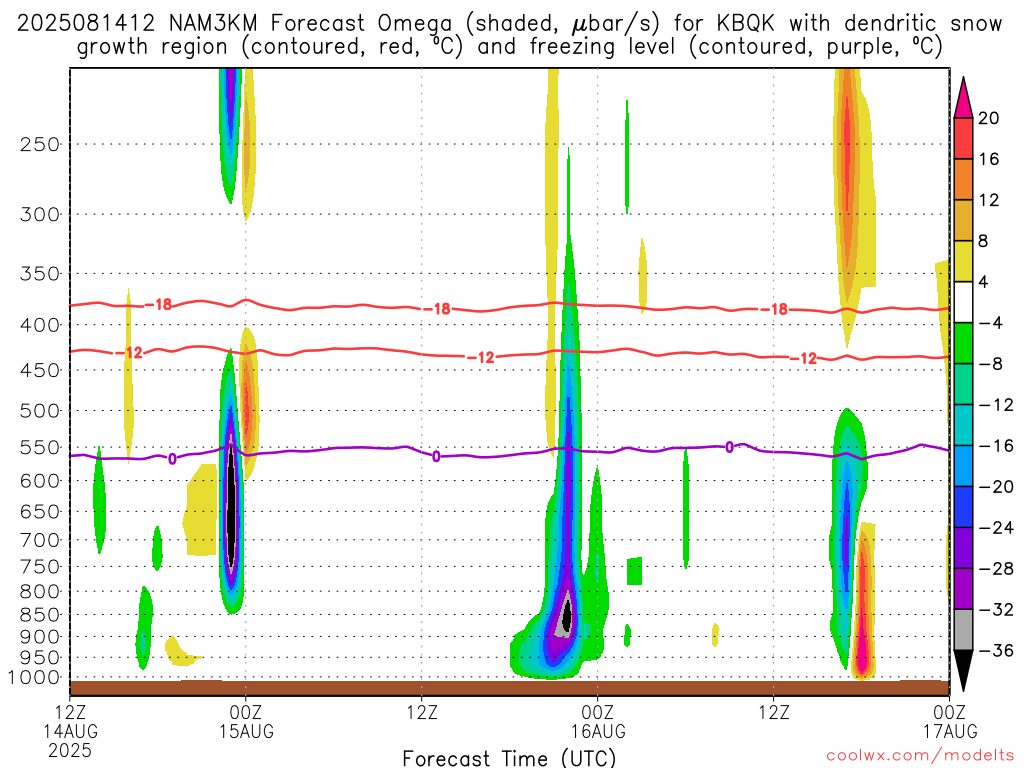Click the 750 pressure level label
The width and height of the screenshot is (1024, 768).
point(40,567)
